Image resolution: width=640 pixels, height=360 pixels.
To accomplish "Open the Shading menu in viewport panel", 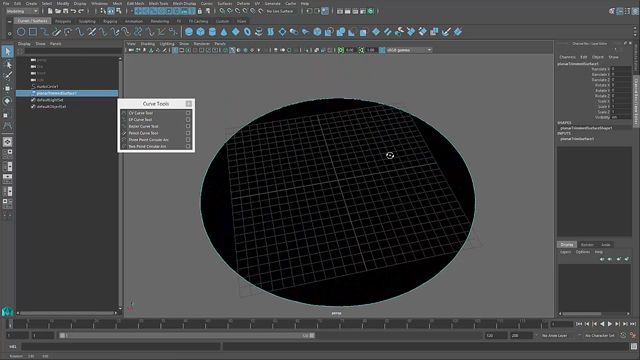I will pos(148,44).
